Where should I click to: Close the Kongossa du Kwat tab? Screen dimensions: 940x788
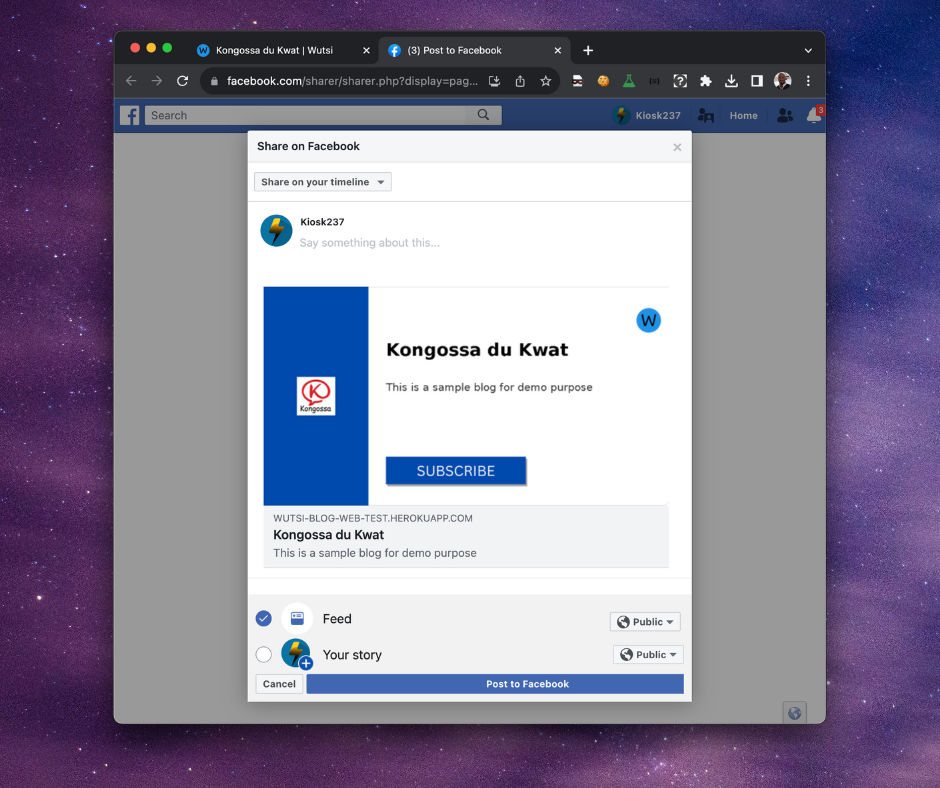coord(366,50)
